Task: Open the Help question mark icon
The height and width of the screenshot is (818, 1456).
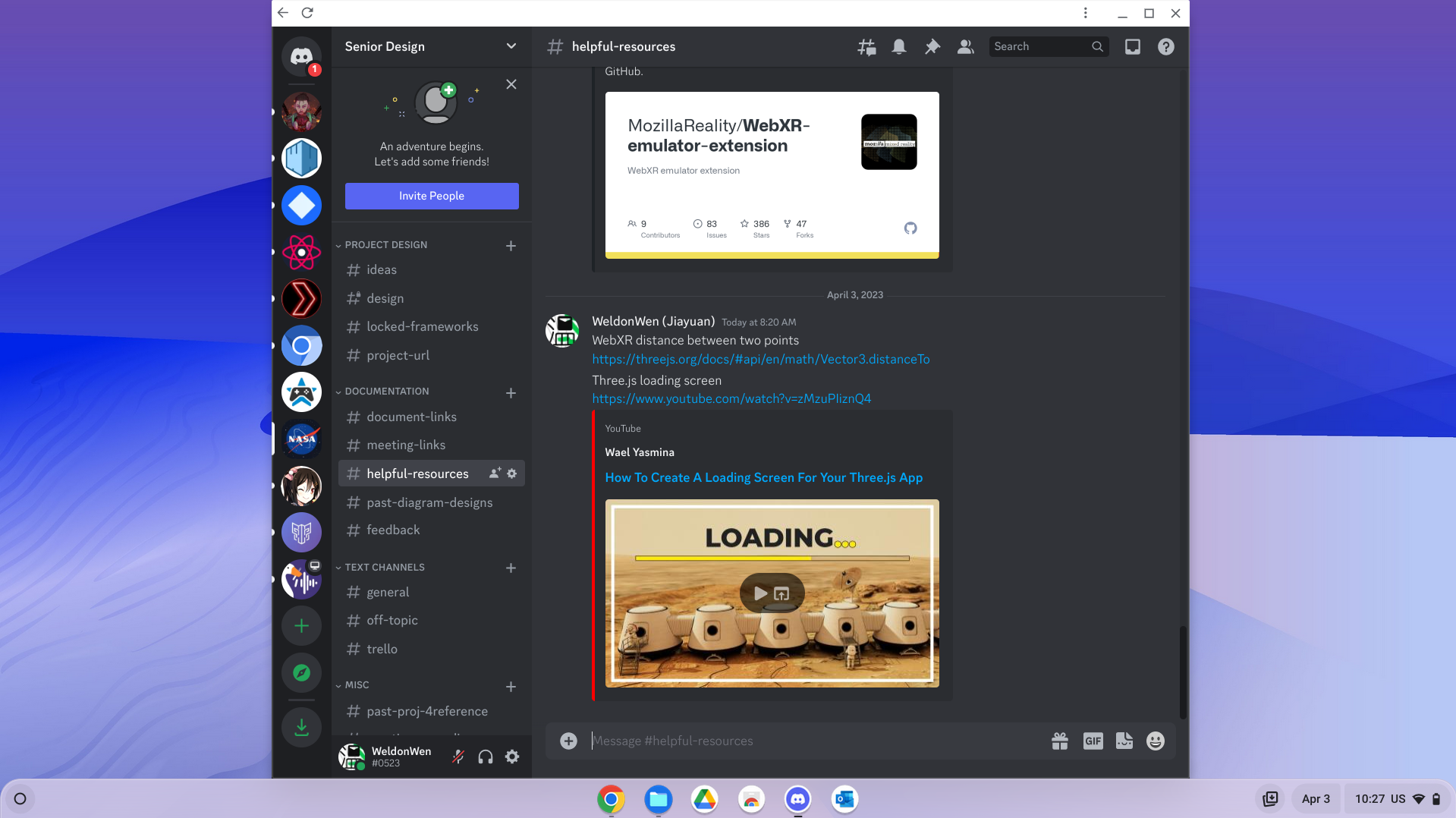Action: click(1166, 47)
